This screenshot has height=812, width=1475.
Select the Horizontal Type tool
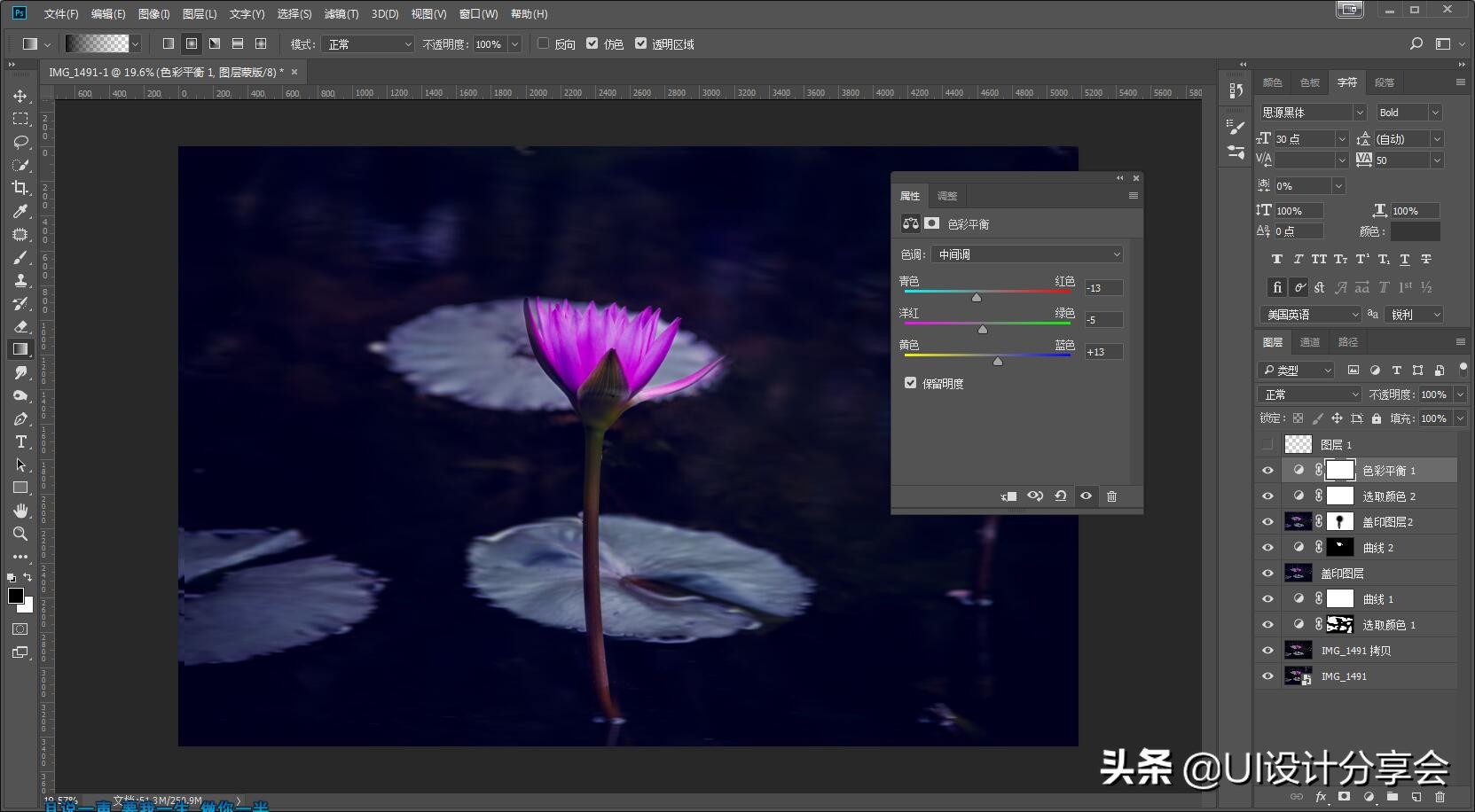pyautogui.click(x=20, y=441)
